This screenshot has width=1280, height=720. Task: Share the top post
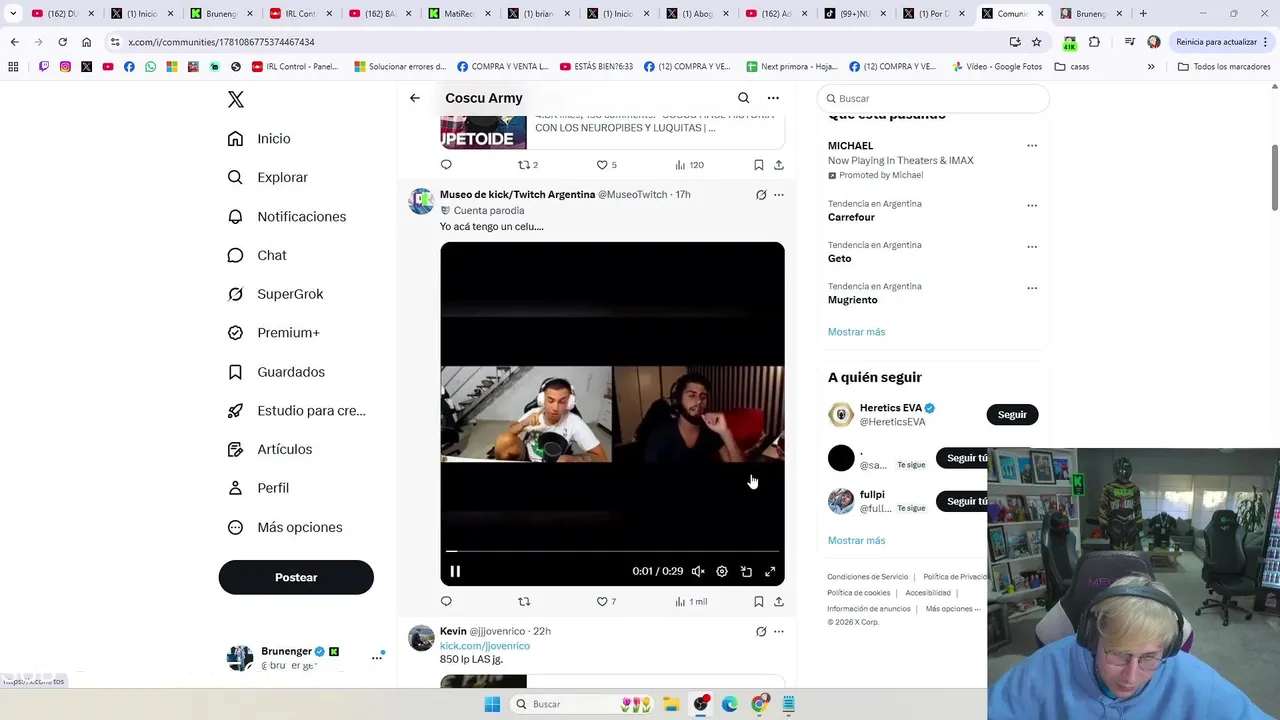779,165
